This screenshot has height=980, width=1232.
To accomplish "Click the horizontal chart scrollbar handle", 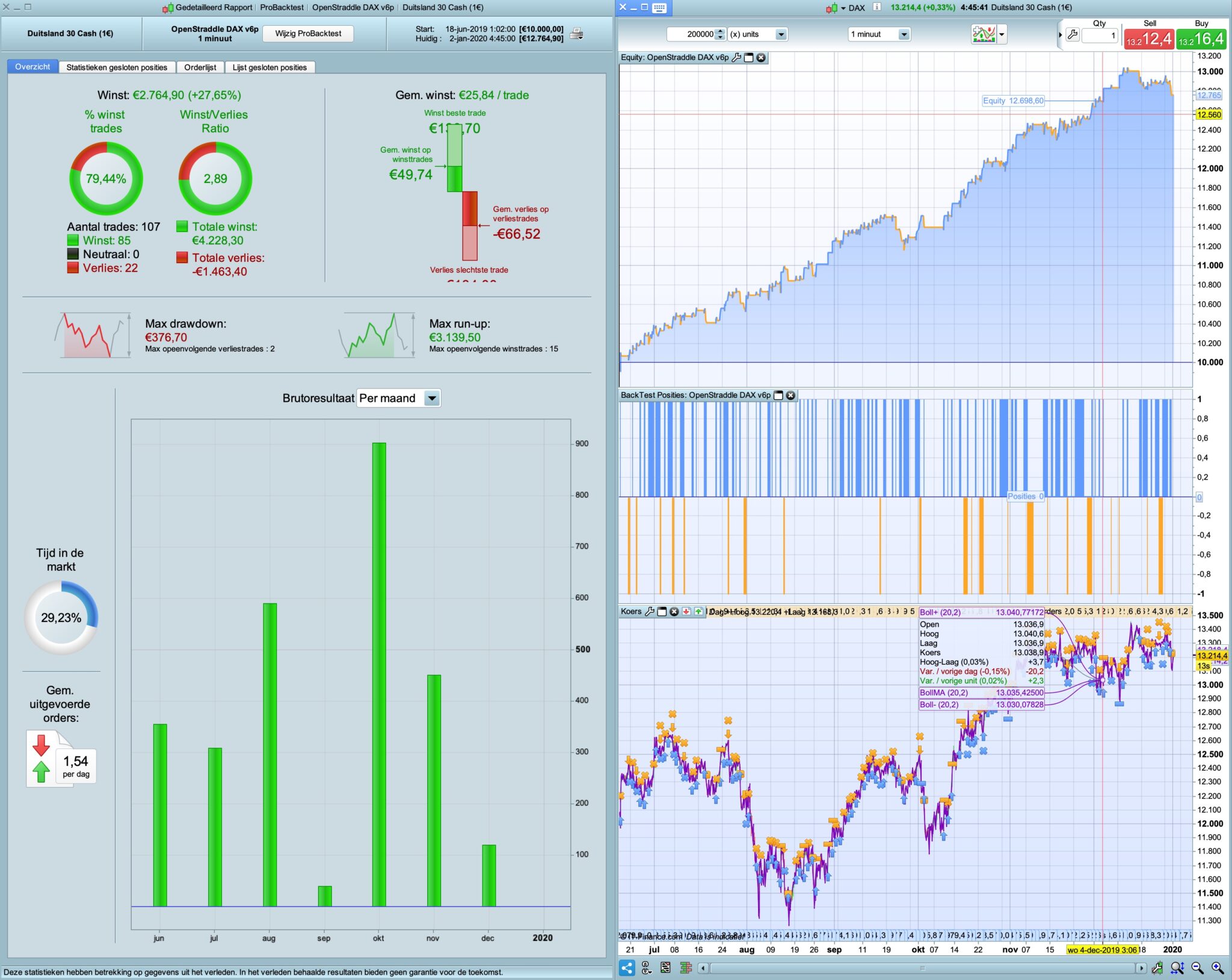I will tap(922, 968).
